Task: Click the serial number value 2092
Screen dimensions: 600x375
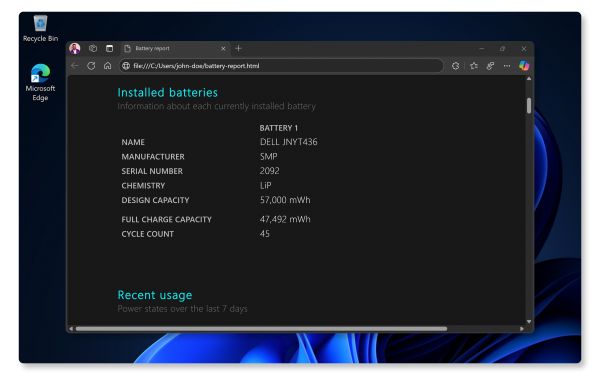Action: pos(269,171)
